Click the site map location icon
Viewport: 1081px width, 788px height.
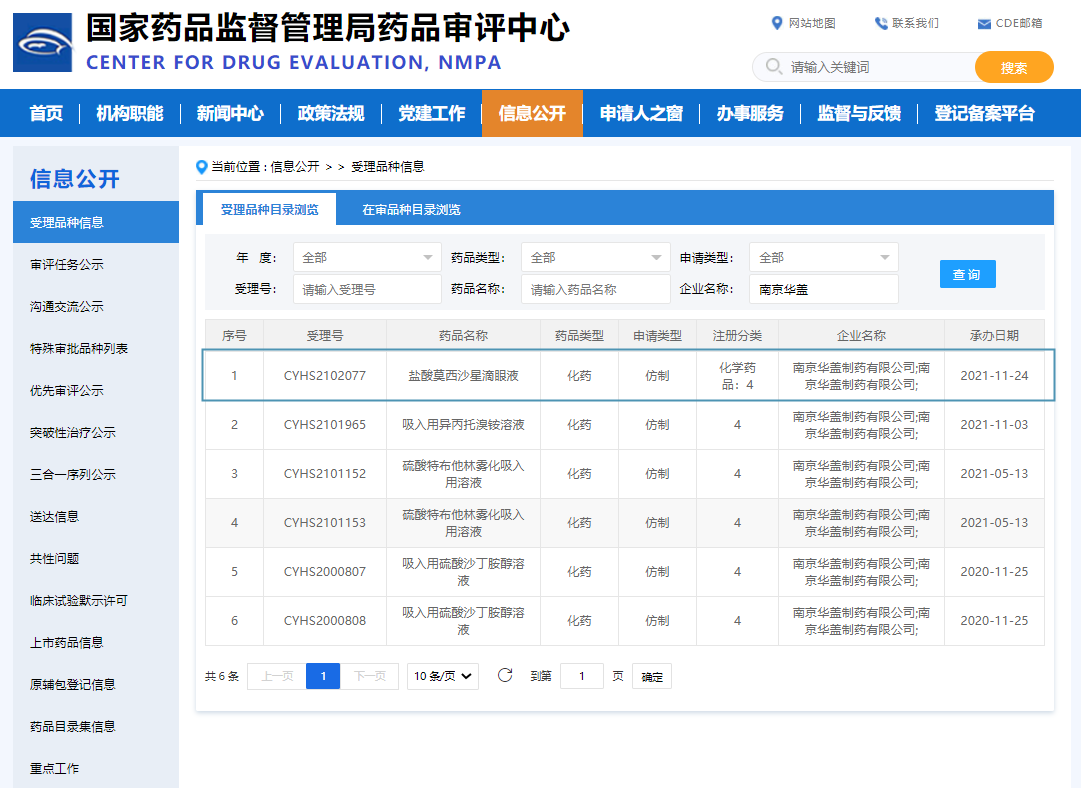pos(777,23)
